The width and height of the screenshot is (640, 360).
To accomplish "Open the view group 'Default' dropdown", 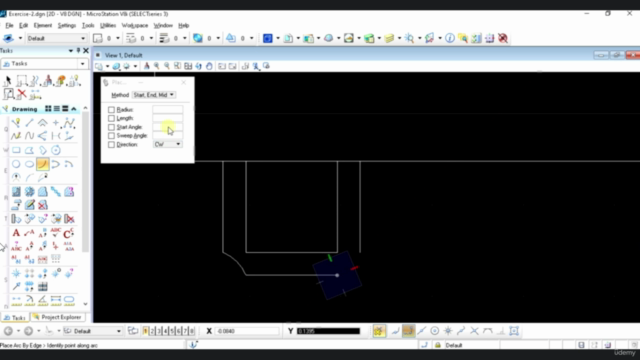I will [x=93, y=331].
